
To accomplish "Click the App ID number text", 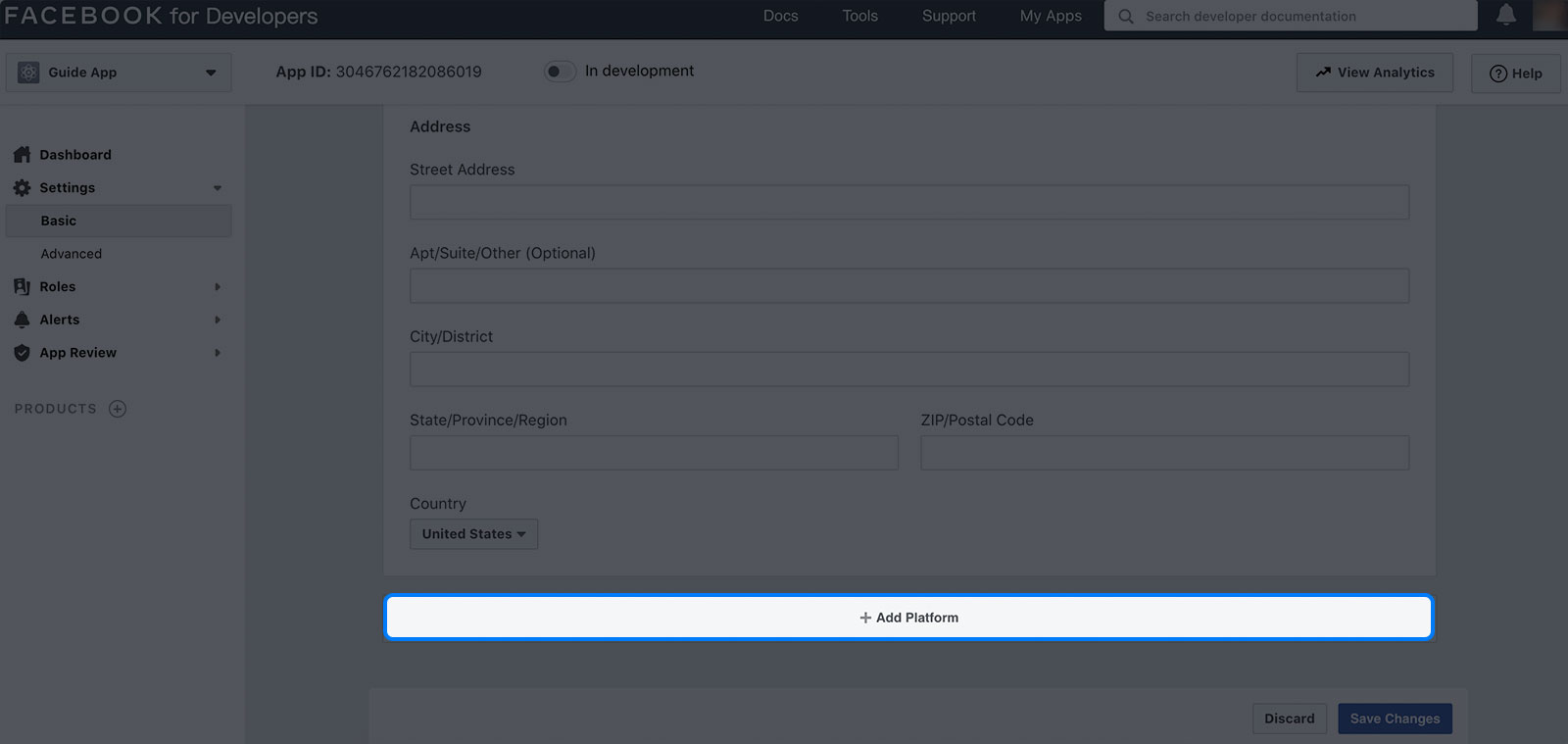I will 409,72.
